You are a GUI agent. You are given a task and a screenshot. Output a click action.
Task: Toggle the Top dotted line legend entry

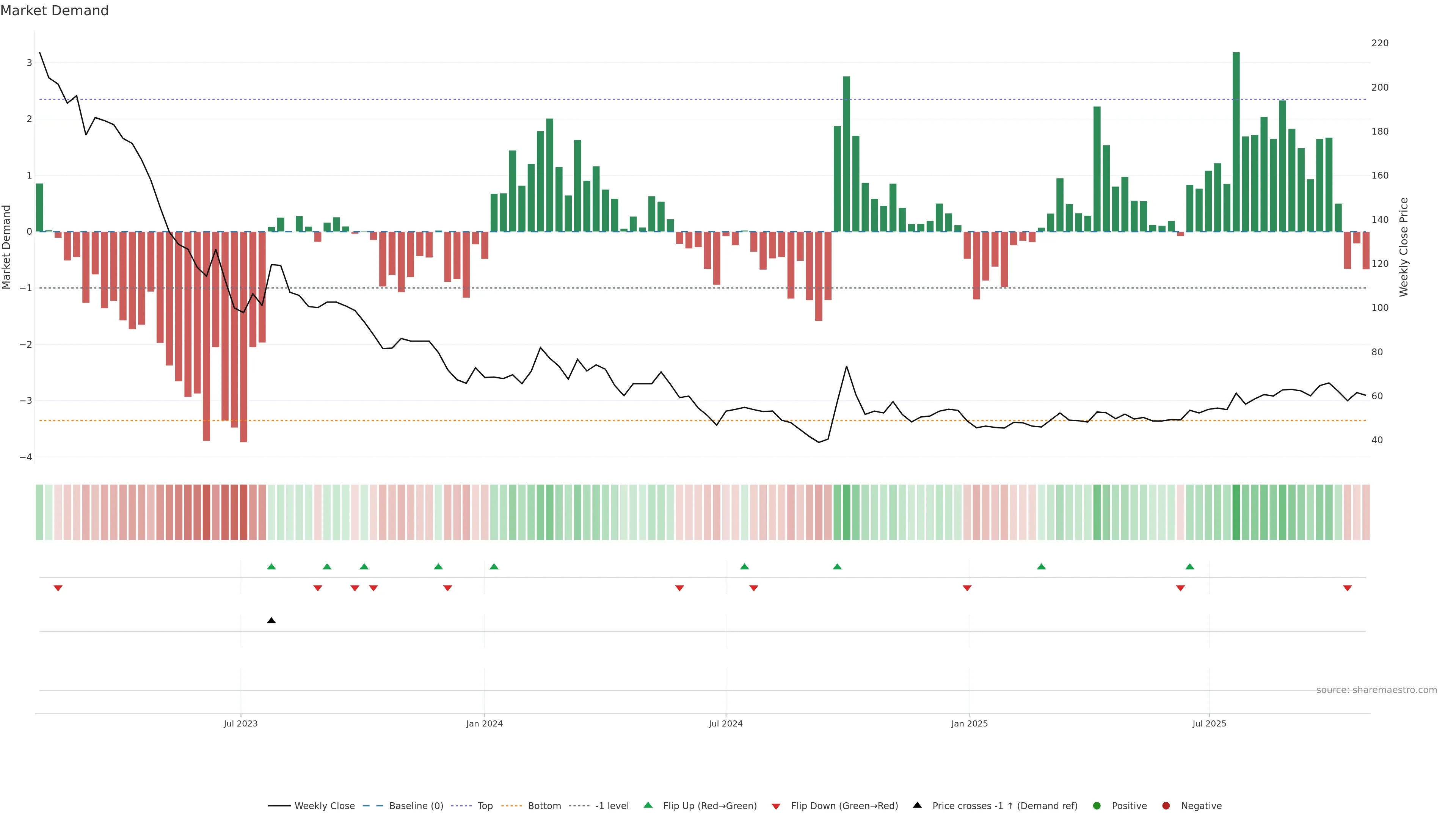(485, 806)
